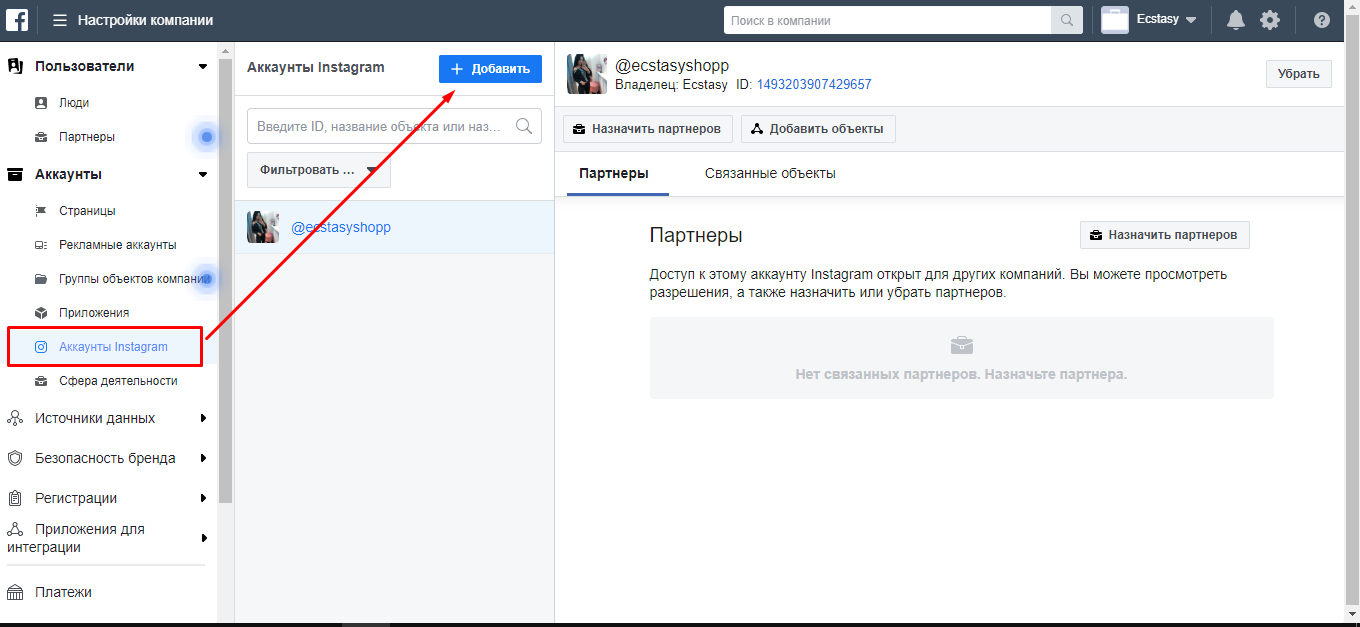Open the settings gear icon

(1270, 20)
